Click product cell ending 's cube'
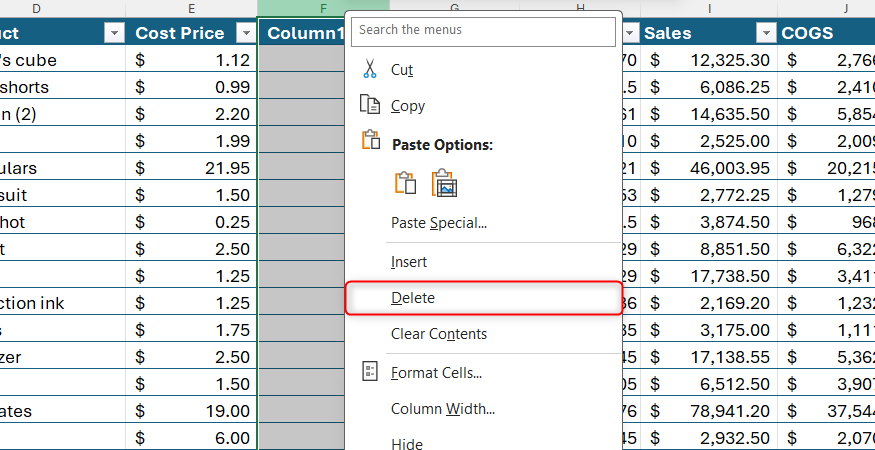The width and height of the screenshot is (875, 450). [62, 60]
